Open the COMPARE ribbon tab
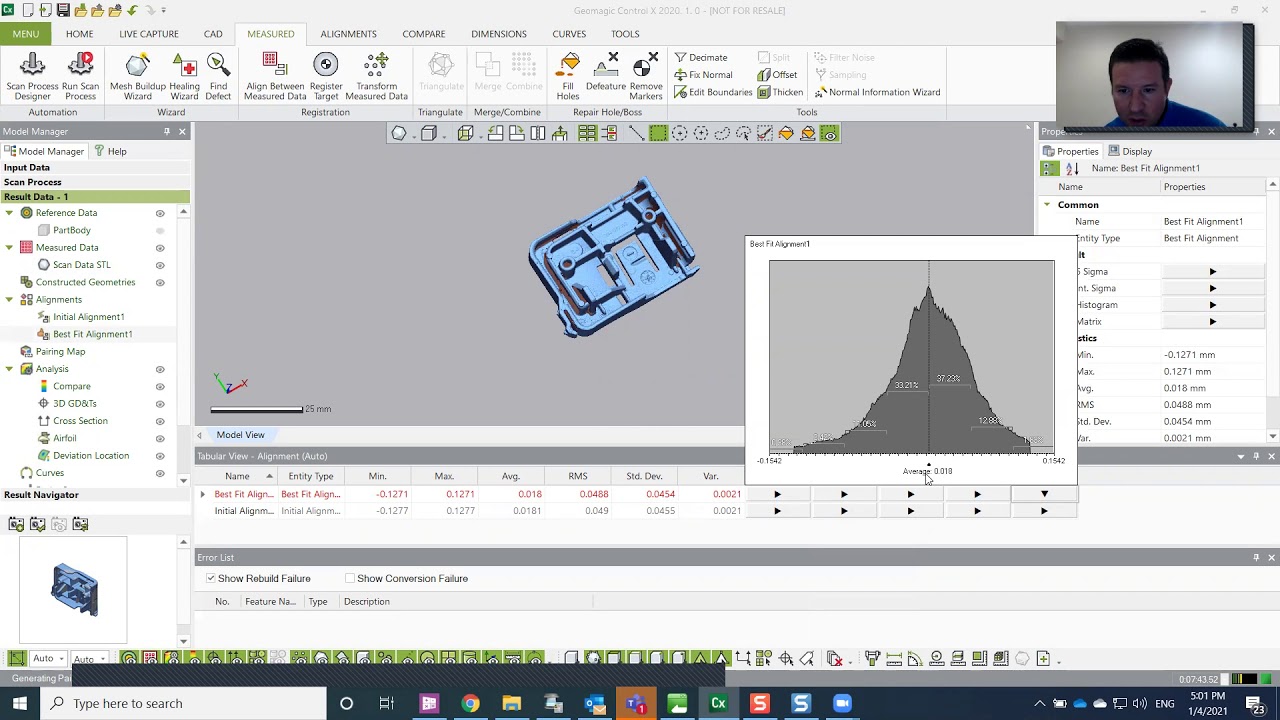Screen dimensions: 1280x720 424,34
